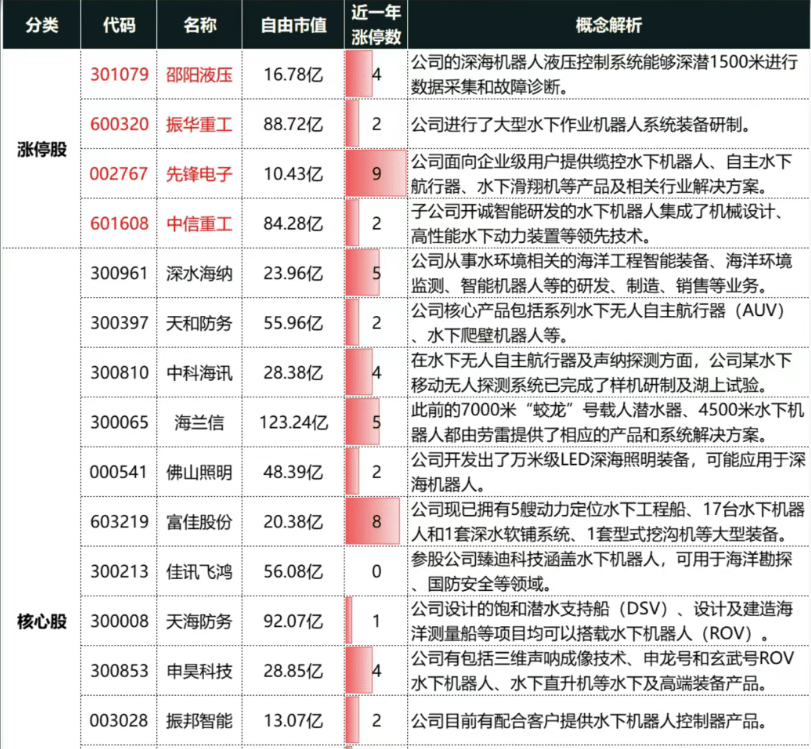Open stock code 301079 邵阳液压

tap(120, 75)
